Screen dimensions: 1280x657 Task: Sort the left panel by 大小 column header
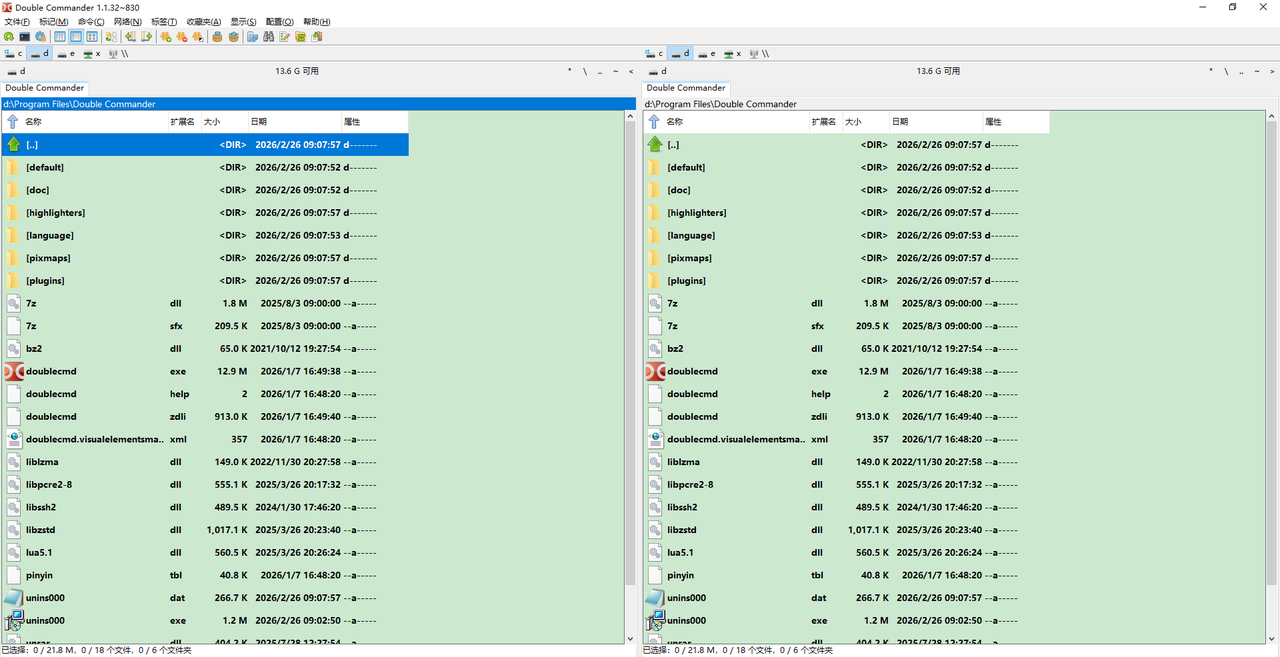coord(211,122)
